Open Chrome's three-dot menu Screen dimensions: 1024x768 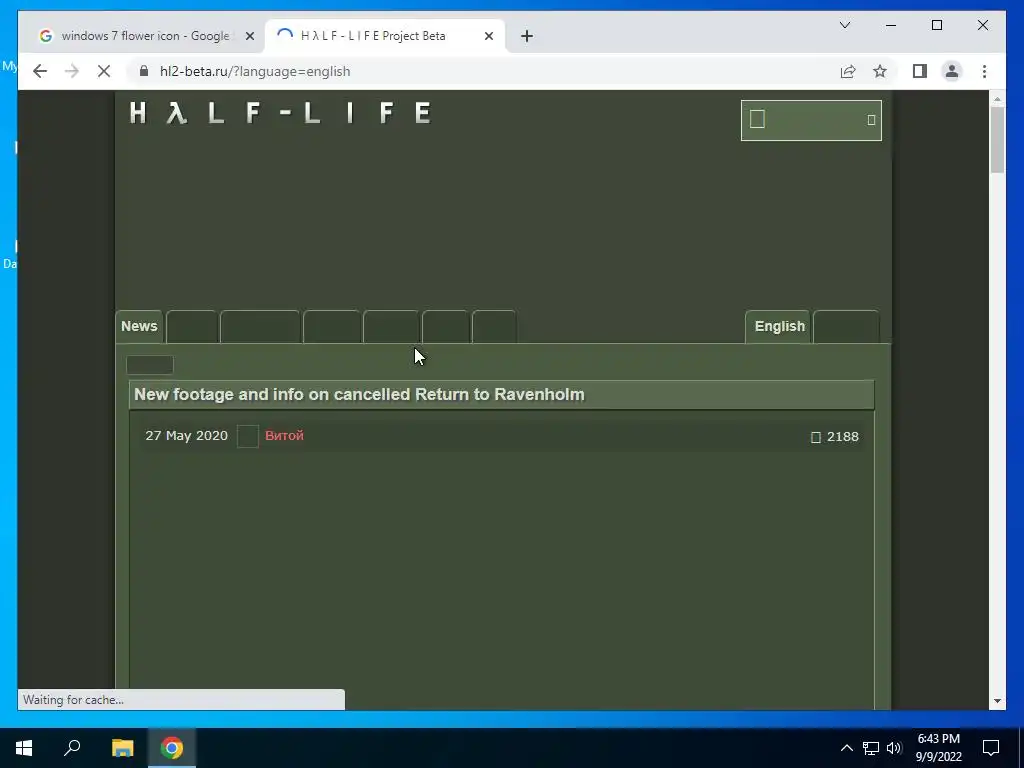coord(984,71)
